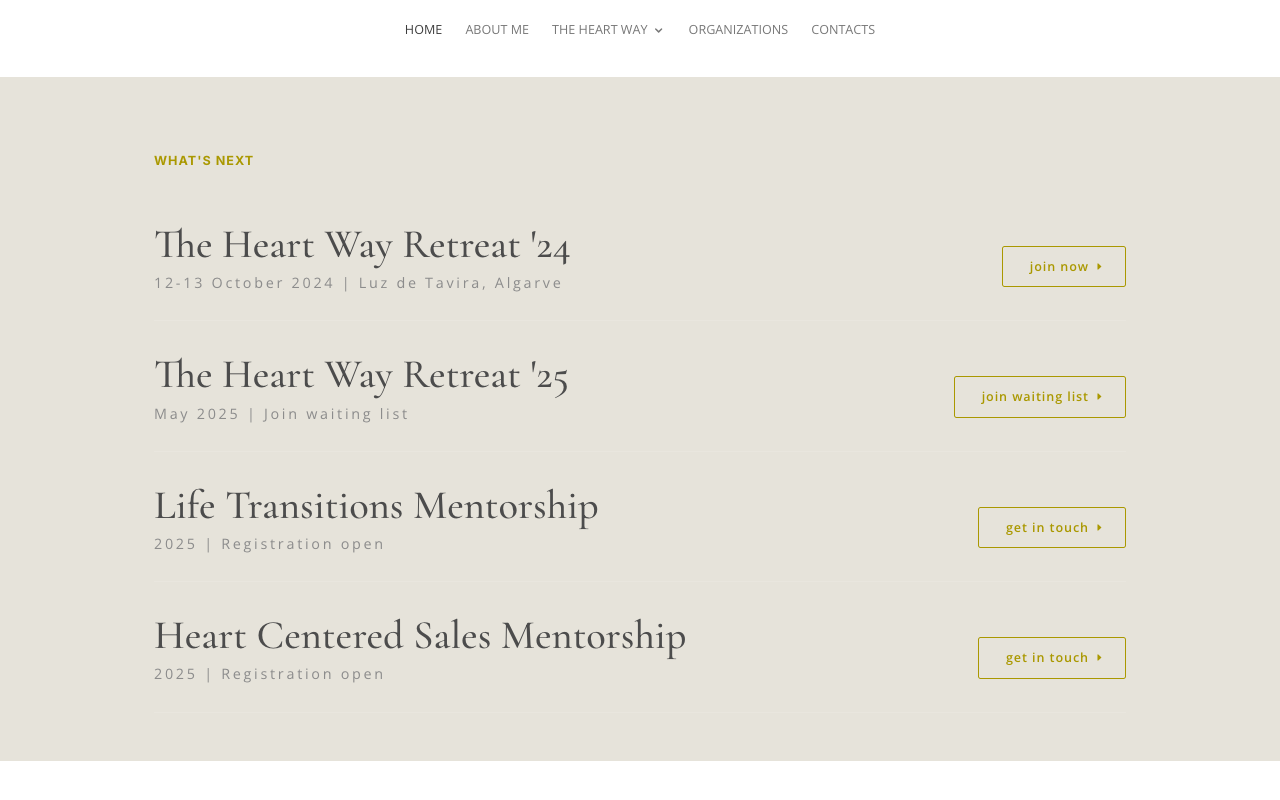This screenshot has height=800, width=1280.
Task: Click the arrow icon in join now button
Action: [1100, 266]
